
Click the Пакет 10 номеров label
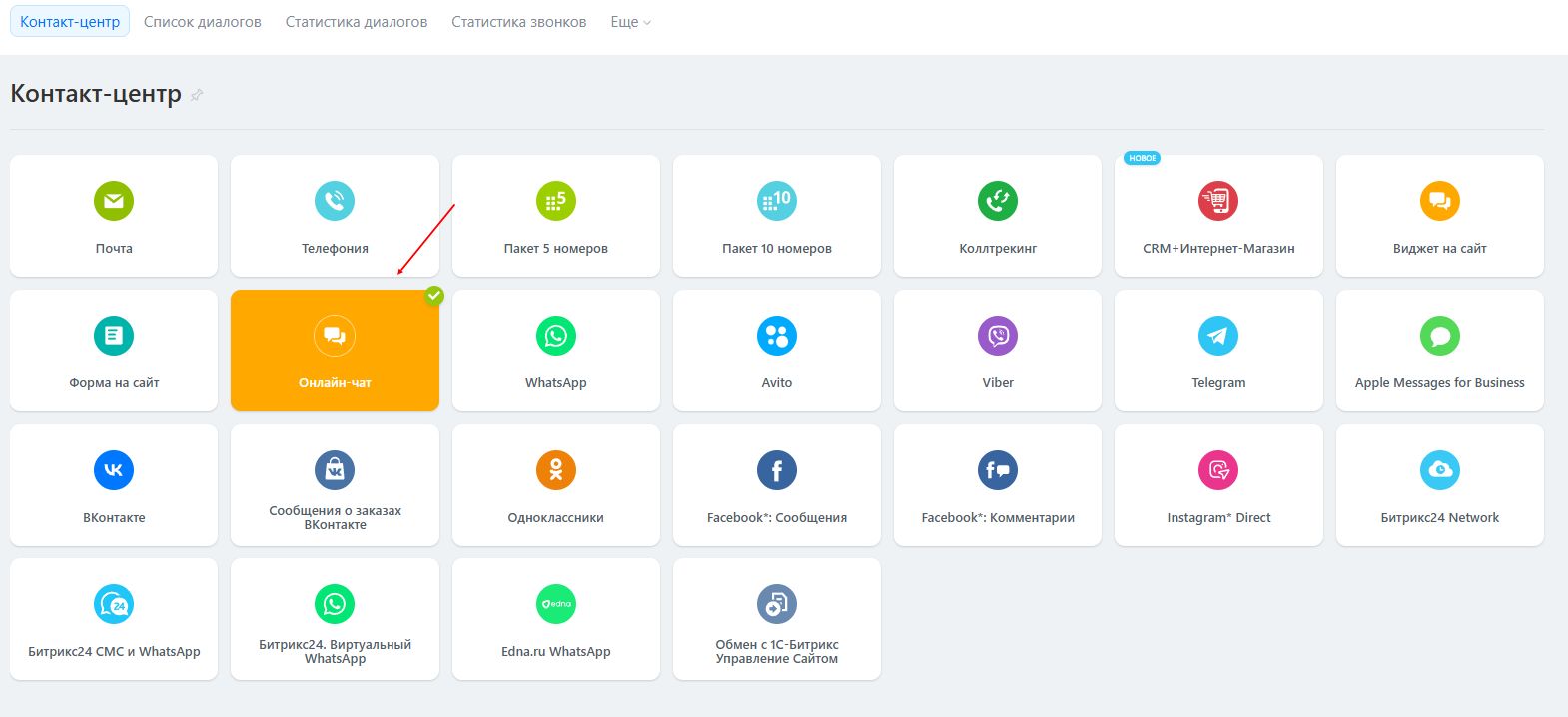pos(776,248)
